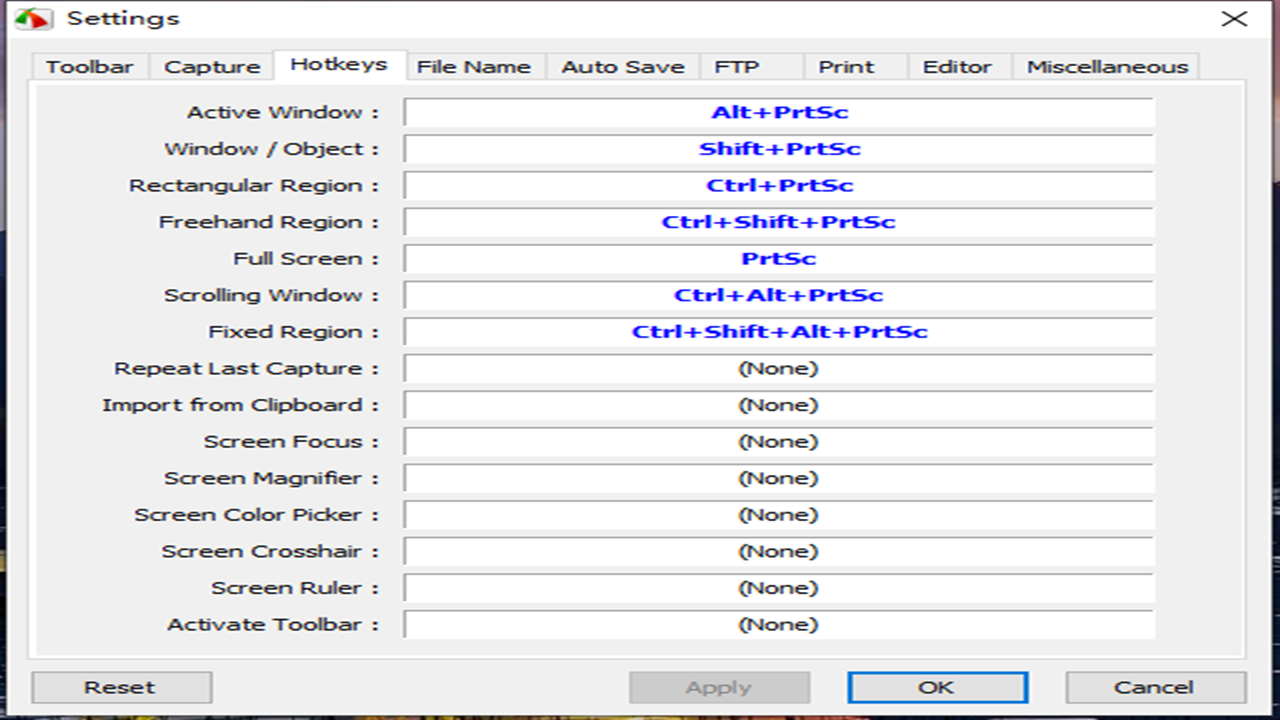Screen dimensions: 1280x720
Task: Go to the Auto Save tab
Action: tap(623, 67)
